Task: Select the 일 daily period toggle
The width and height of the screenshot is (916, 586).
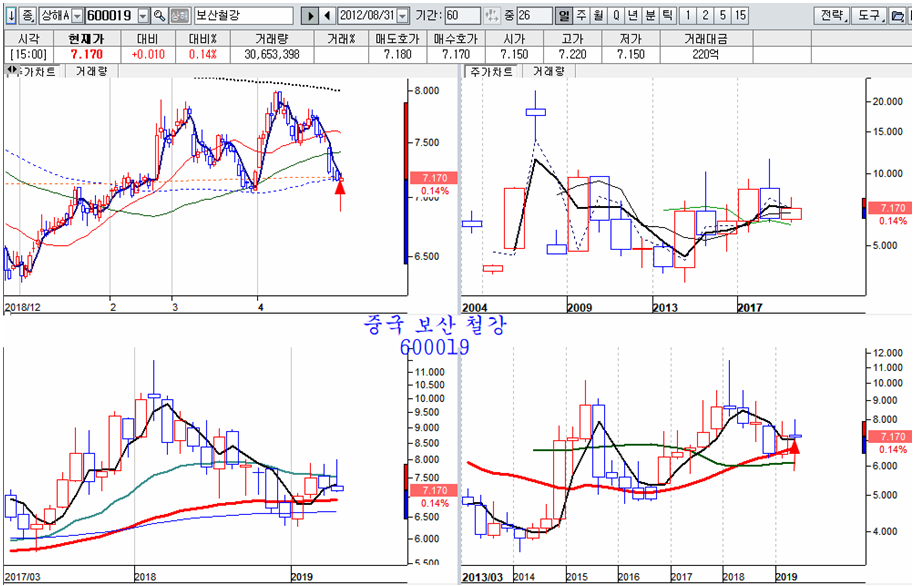Action: [563, 15]
